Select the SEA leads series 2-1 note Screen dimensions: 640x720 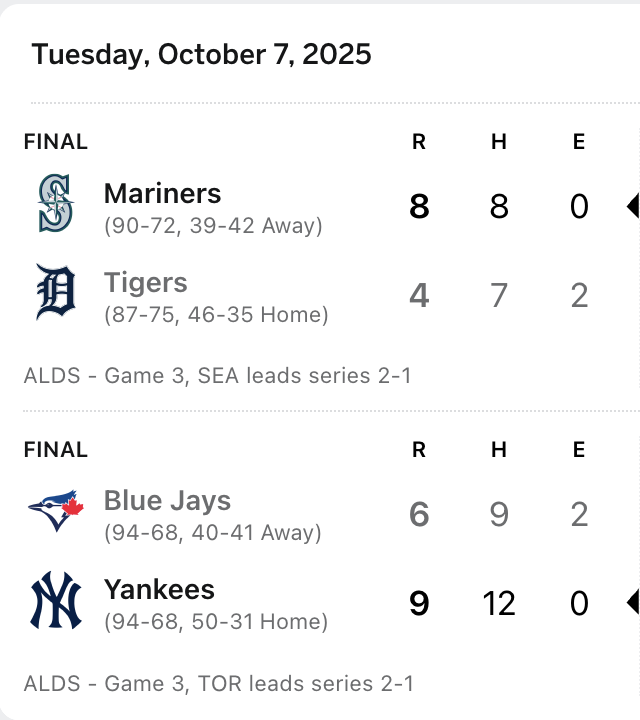[x=217, y=376]
